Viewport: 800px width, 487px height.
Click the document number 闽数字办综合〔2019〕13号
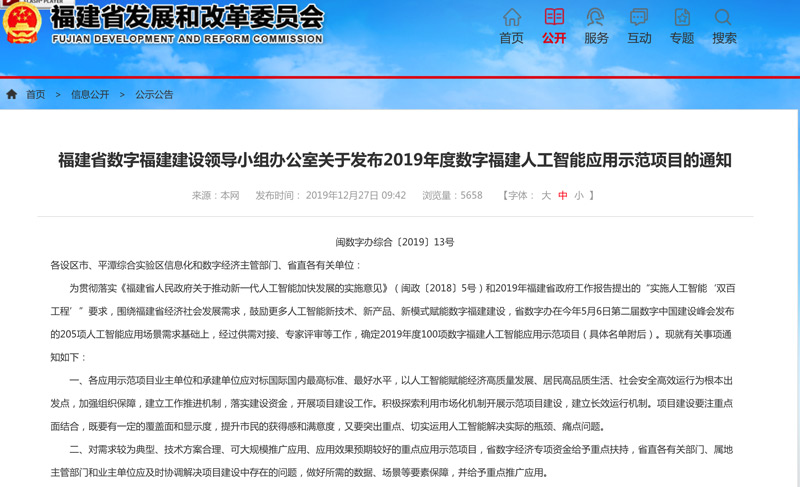(395, 242)
